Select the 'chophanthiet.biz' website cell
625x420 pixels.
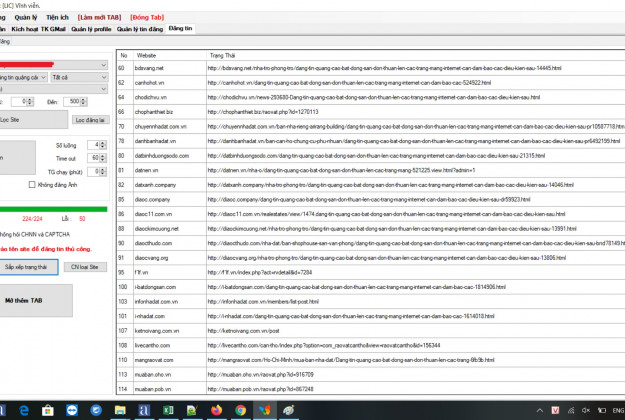point(170,112)
